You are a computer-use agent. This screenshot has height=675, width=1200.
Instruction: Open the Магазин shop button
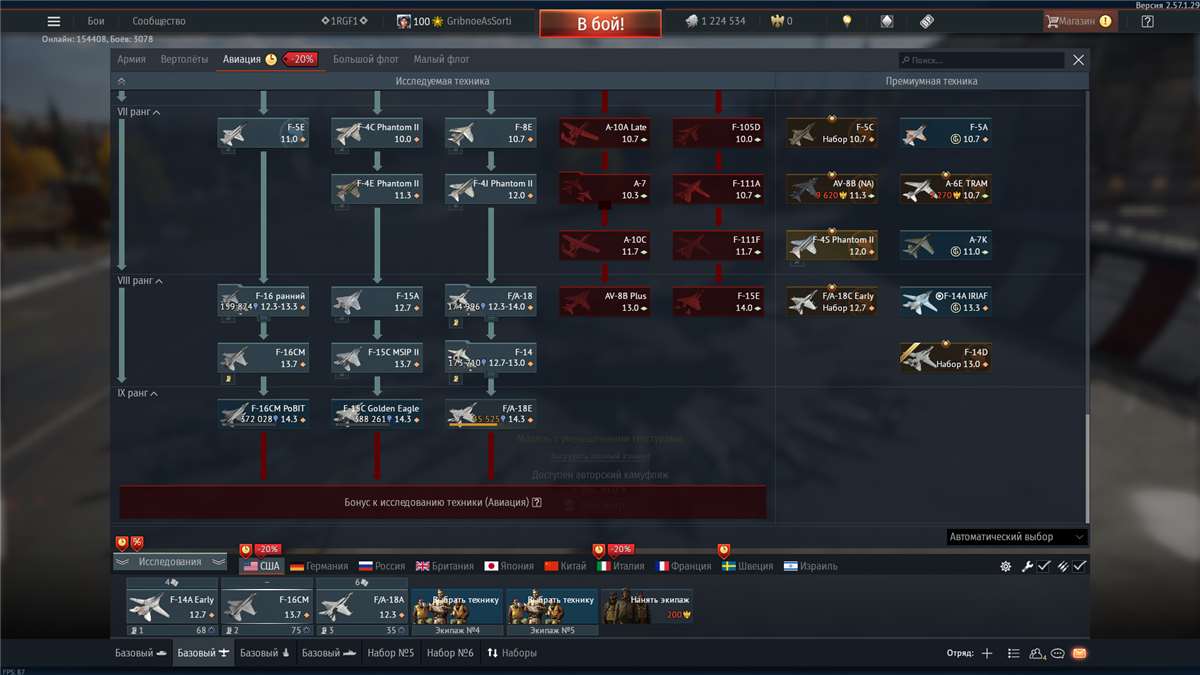pyautogui.click(x=1080, y=21)
